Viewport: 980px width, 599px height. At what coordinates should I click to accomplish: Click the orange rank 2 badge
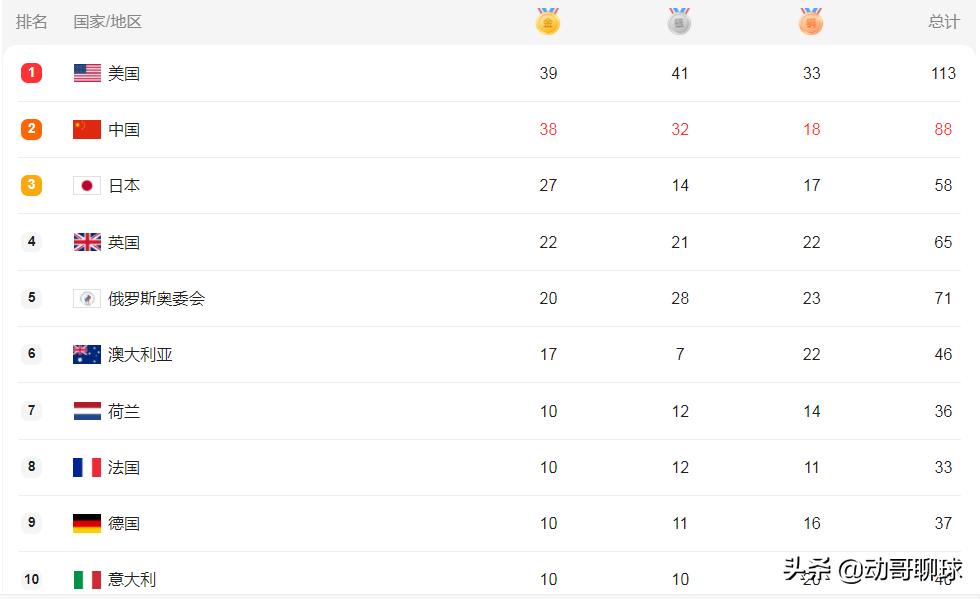point(31,129)
